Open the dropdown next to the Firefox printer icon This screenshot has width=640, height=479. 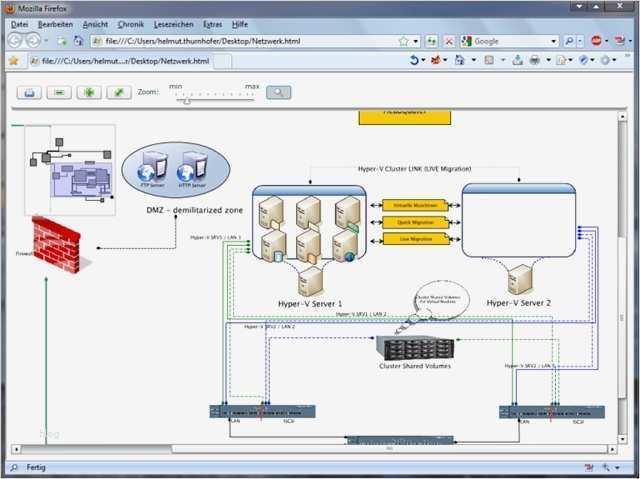click(x=549, y=60)
